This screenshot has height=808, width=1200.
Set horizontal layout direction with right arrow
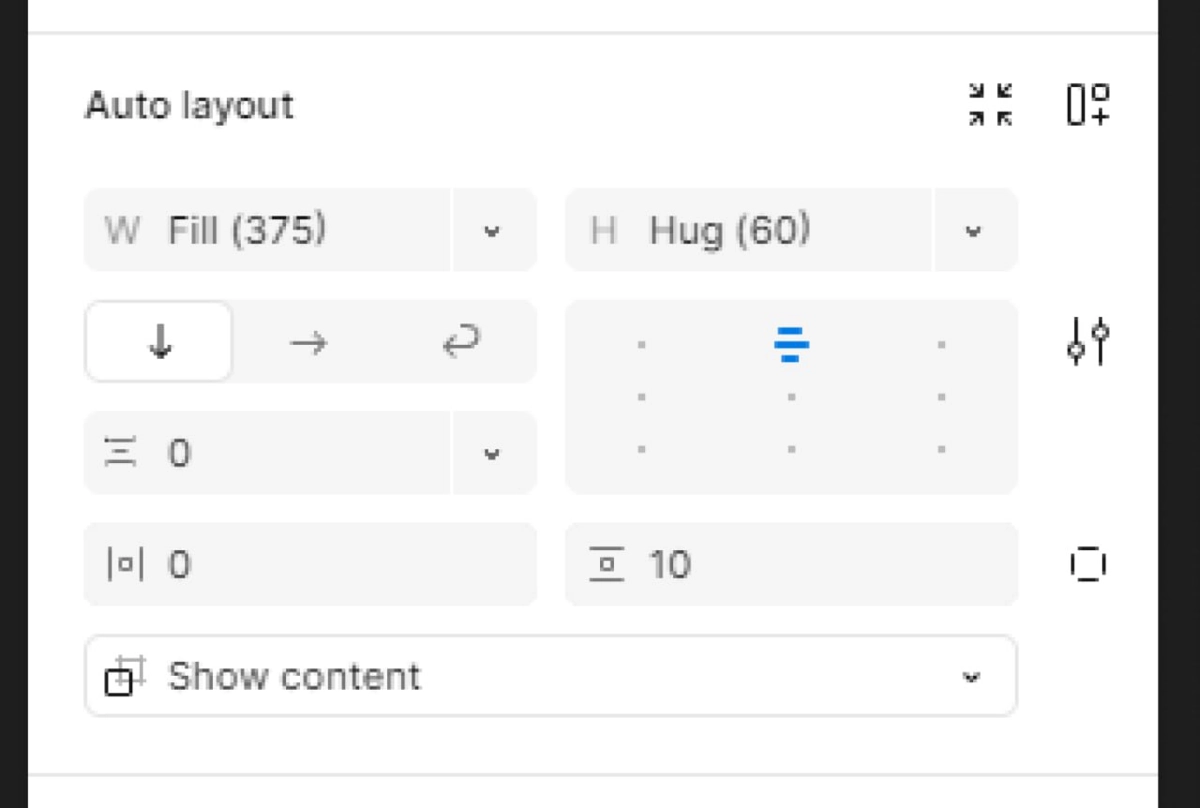[308, 343]
